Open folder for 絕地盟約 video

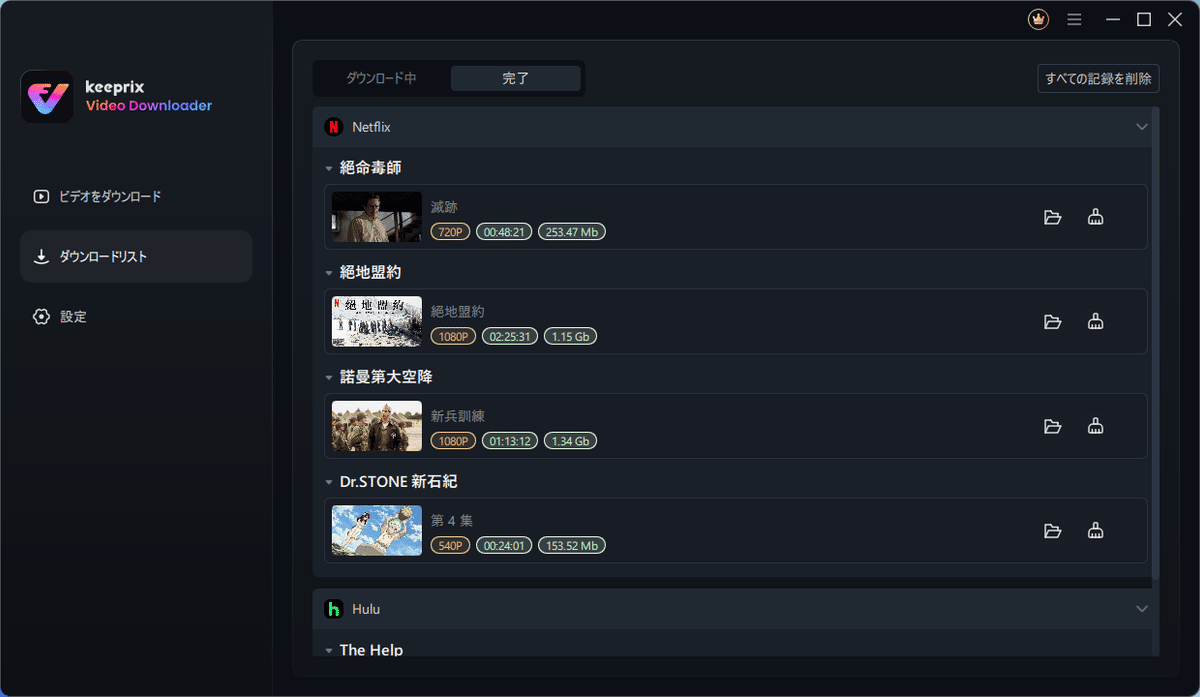tap(1052, 322)
